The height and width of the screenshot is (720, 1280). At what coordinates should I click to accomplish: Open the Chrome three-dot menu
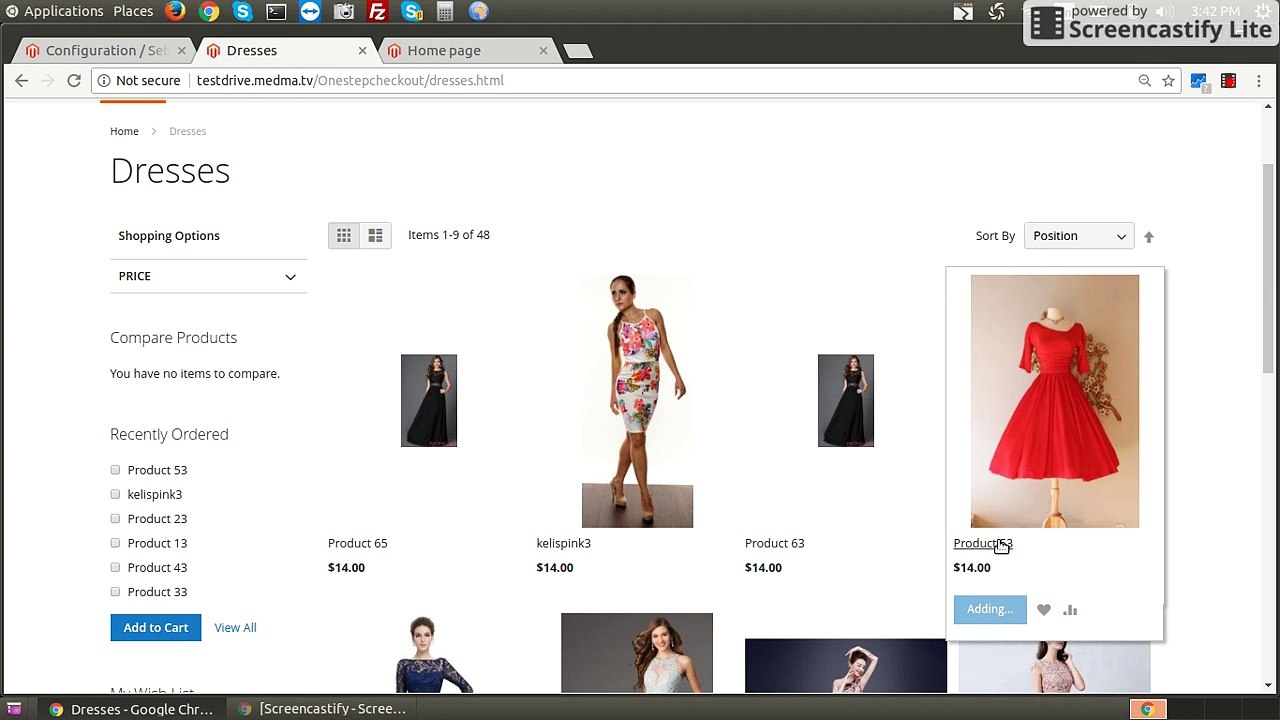pos(1257,80)
